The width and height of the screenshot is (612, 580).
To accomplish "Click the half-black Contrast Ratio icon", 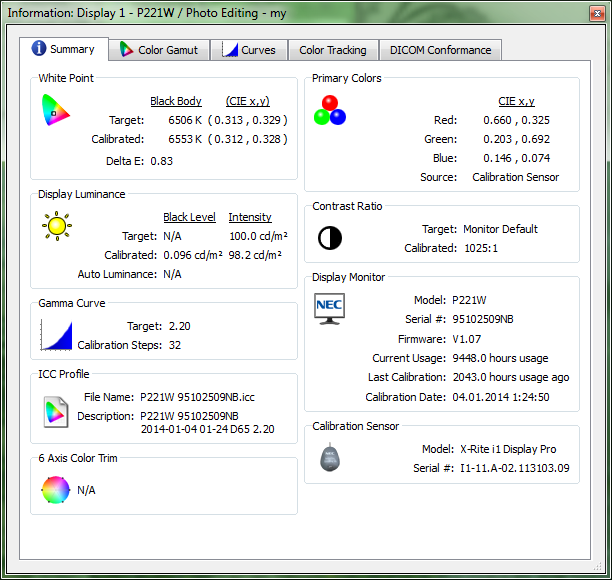I will 330,238.
